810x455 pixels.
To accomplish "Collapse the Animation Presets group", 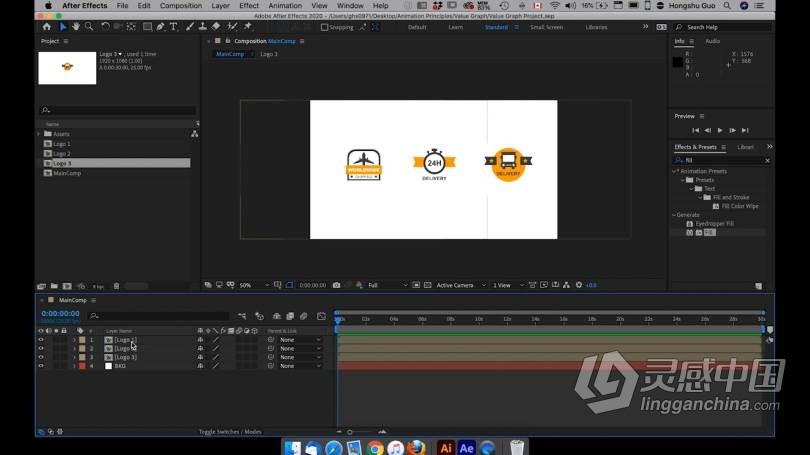I will pyautogui.click(x=674, y=171).
